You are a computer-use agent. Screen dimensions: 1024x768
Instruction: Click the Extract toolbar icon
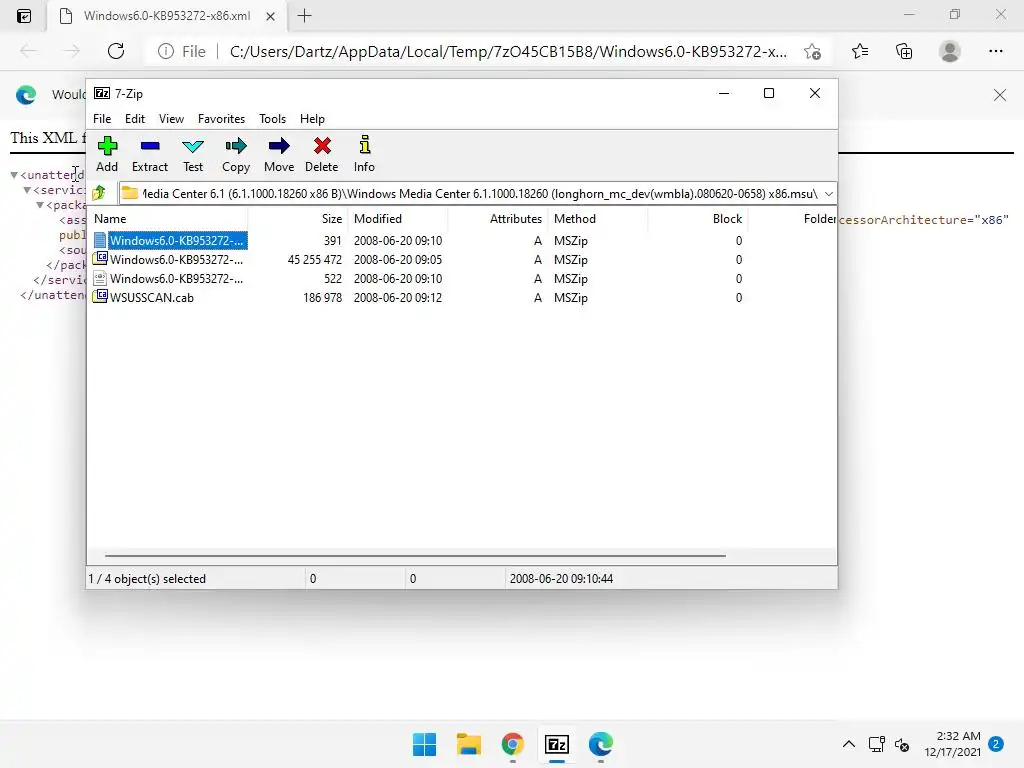click(x=150, y=154)
